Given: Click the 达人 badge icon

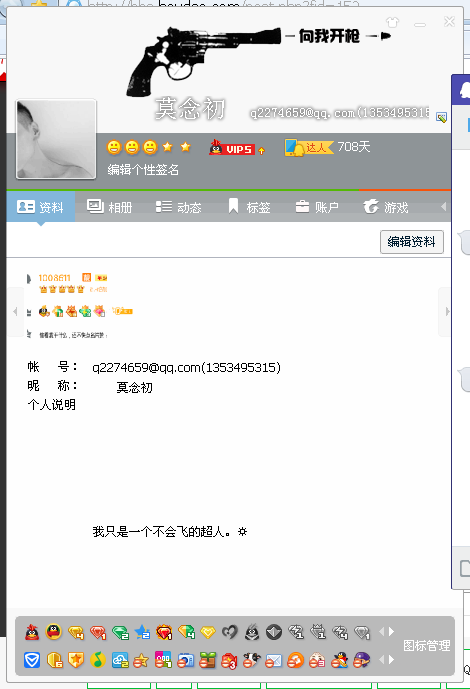Looking at the screenshot, I should [x=309, y=147].
